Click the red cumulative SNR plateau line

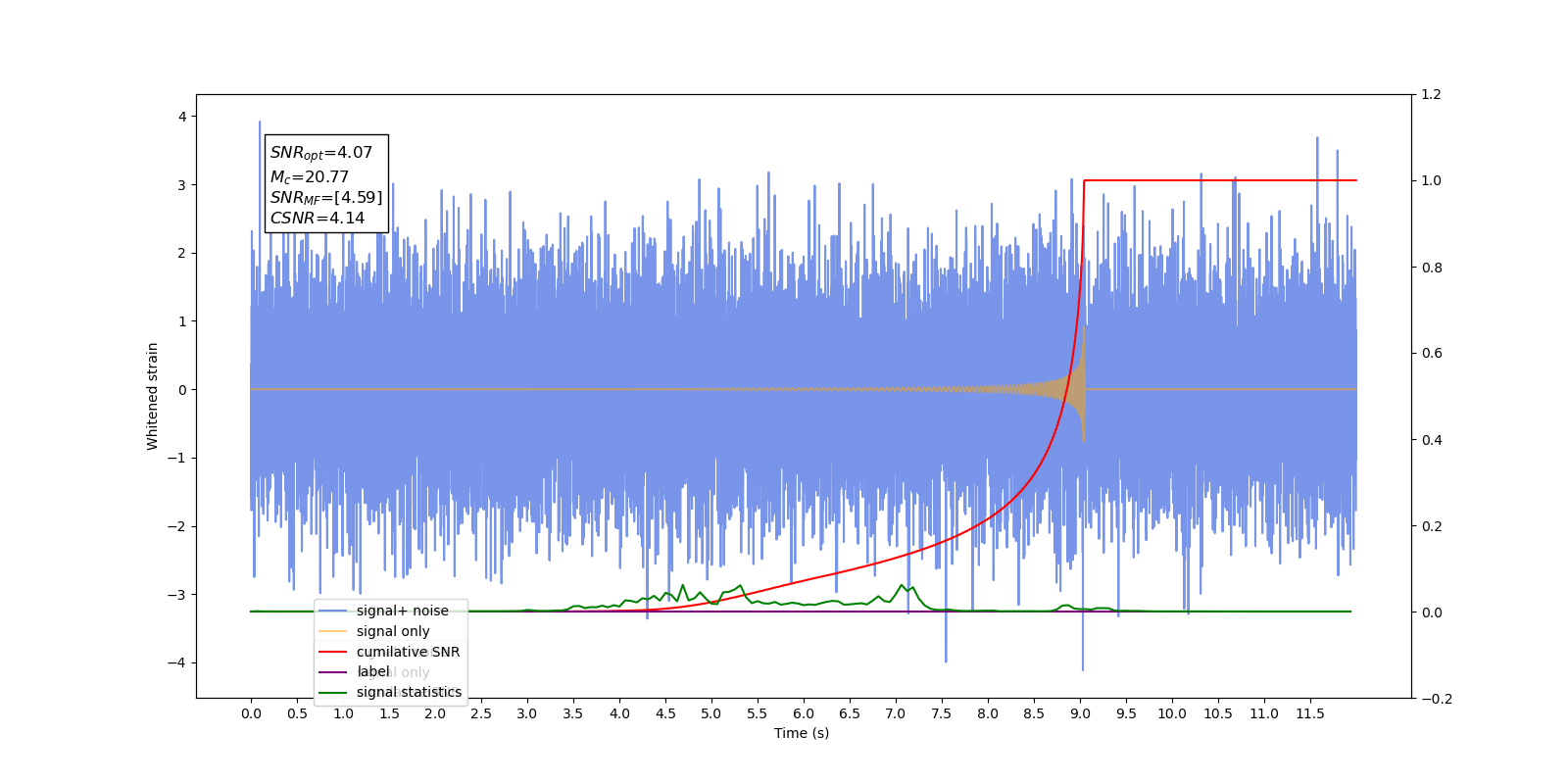click(x=1220, y=180)
